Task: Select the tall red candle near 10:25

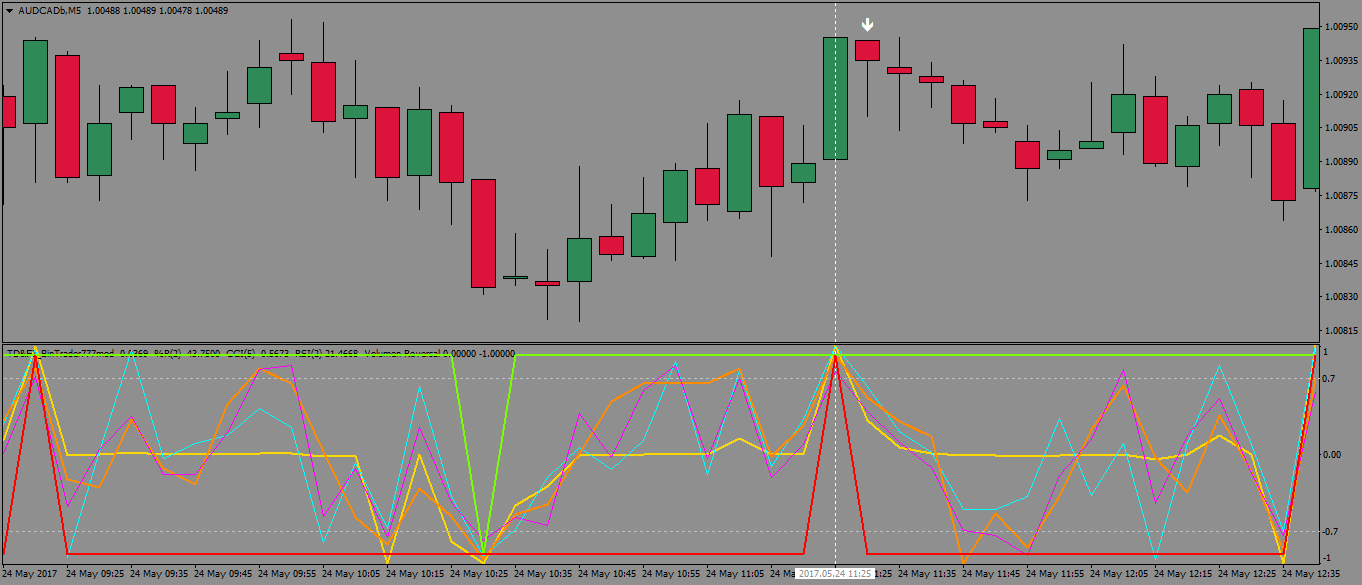Action: (x=483, y=233)
